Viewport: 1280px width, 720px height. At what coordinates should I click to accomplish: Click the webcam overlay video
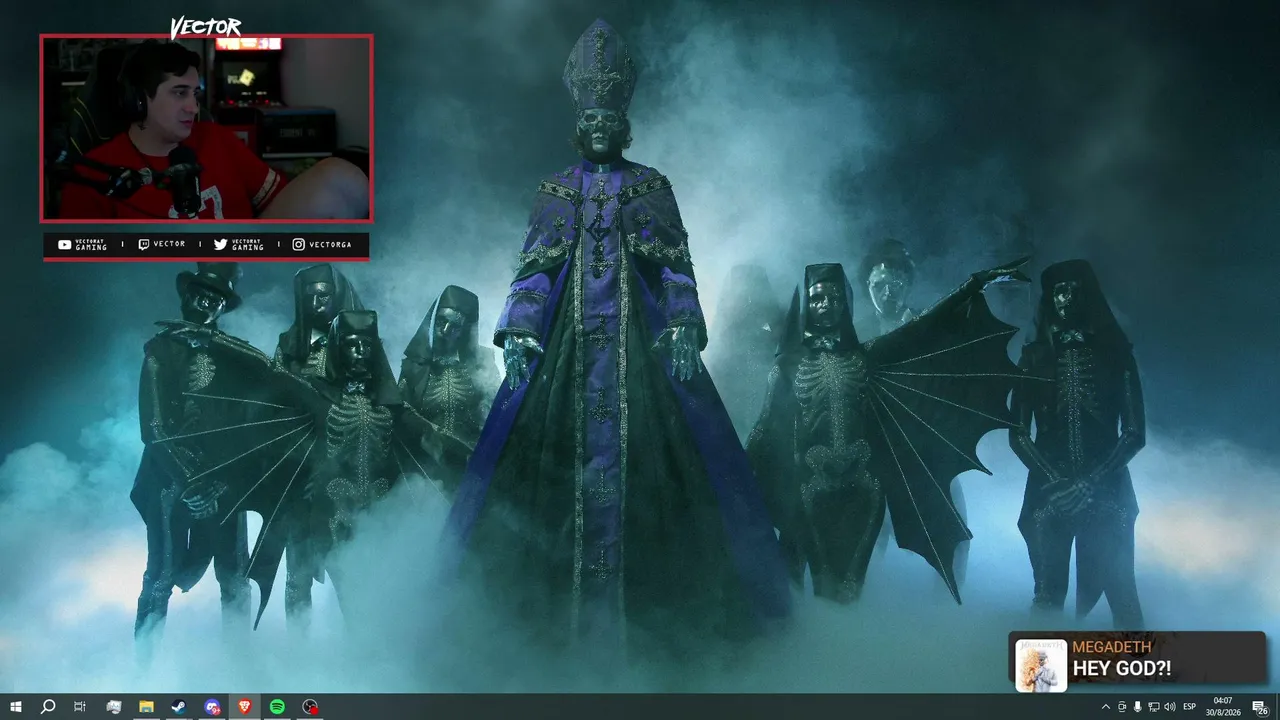206,128
